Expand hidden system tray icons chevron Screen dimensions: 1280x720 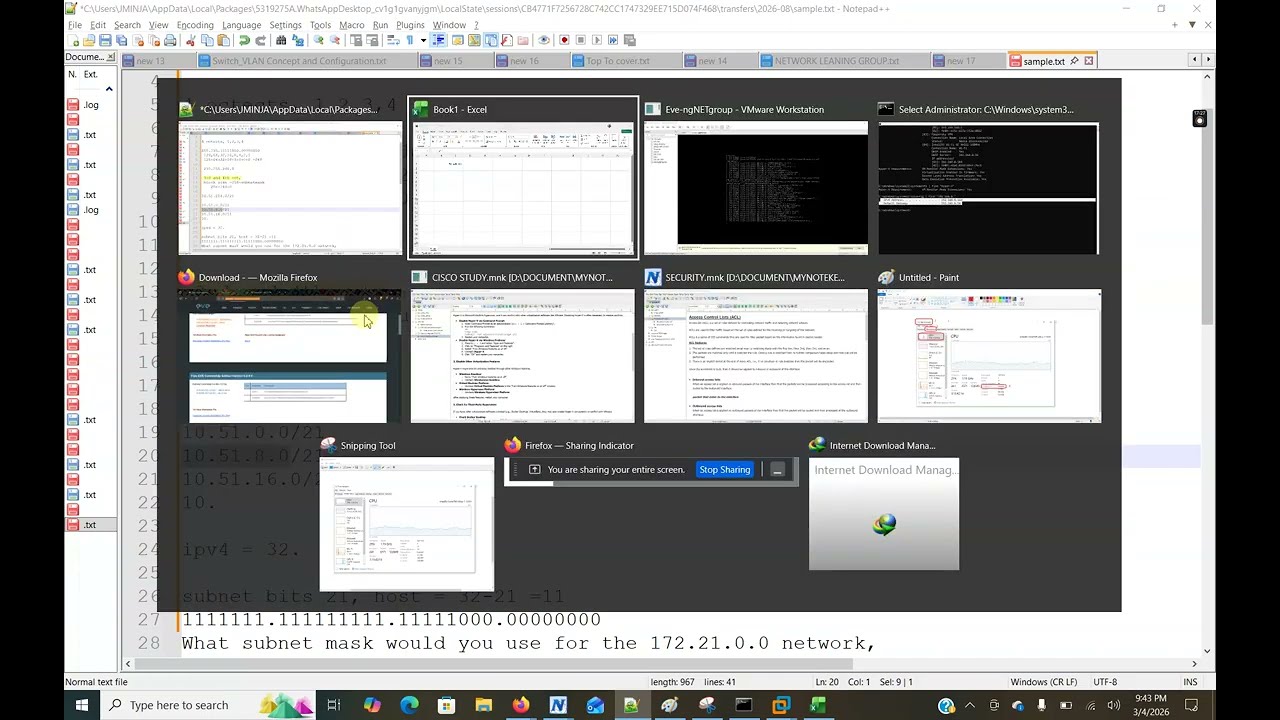[969, 705]
